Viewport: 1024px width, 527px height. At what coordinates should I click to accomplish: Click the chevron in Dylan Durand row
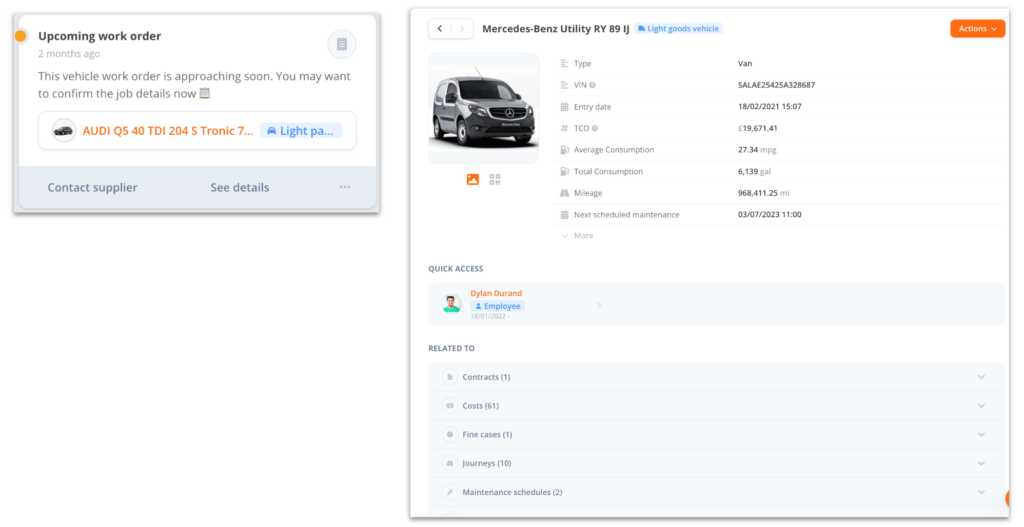599,305
